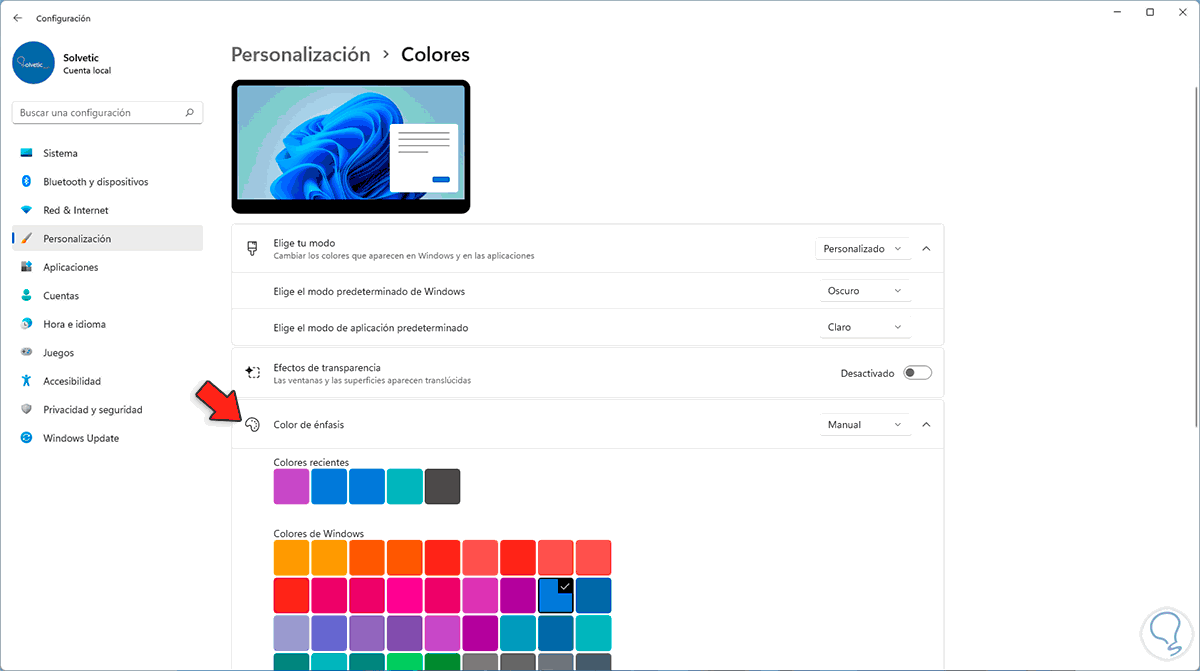
Task: Click the Desactivado status text
Action: pos(867,373)
